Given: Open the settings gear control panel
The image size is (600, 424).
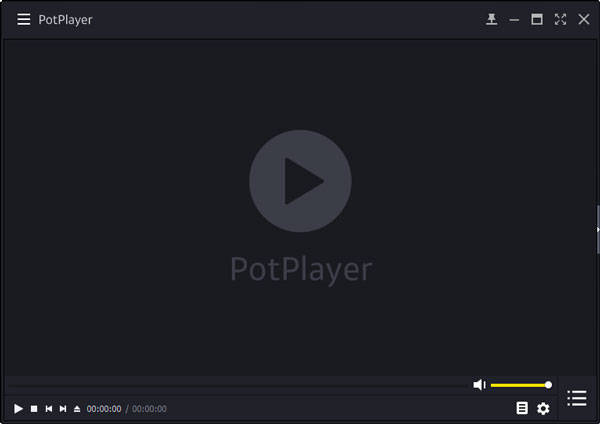Looking at the screenshot, I should coord(543,408).
